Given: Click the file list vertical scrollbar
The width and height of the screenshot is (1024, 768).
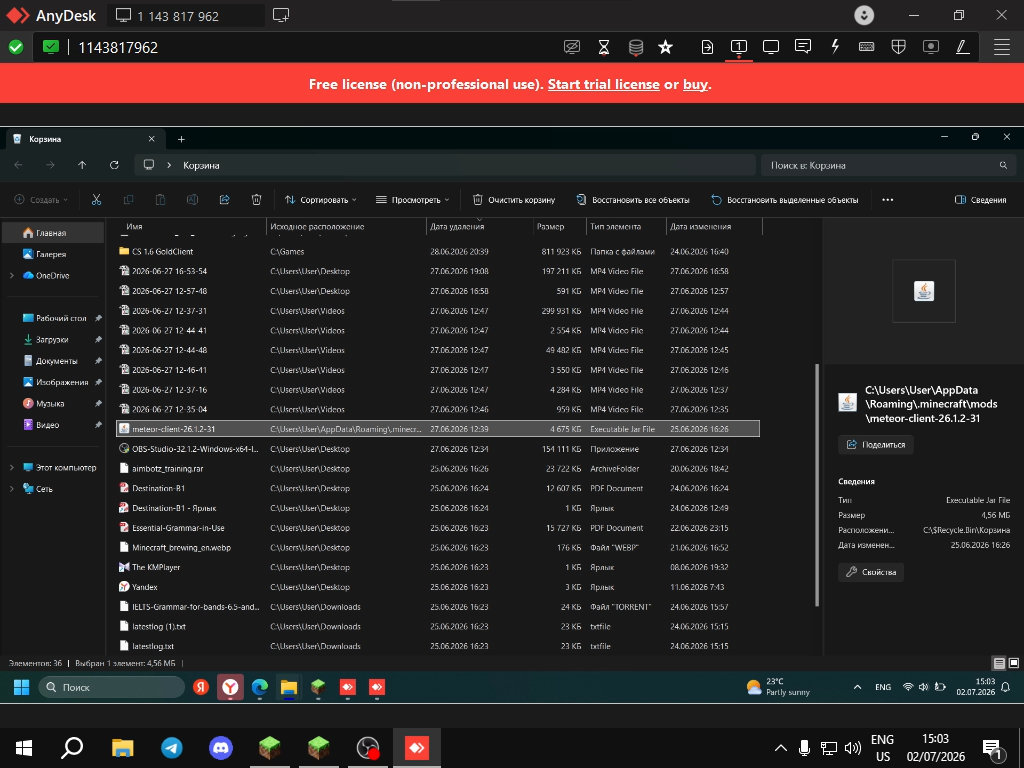Looking at the screenshot, I should (817, 485).
